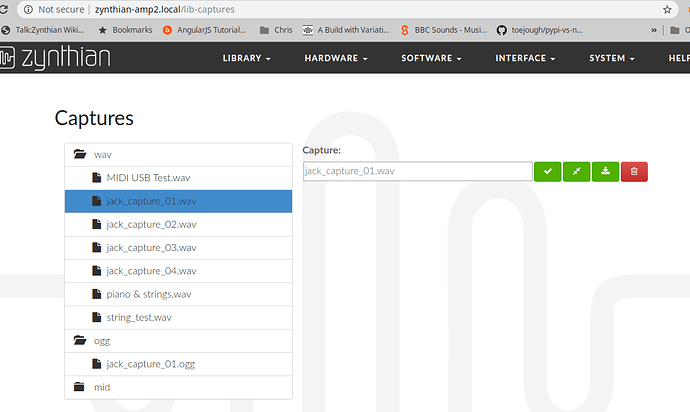This screenshot has height=412, width=690.
Task: Click the Not secure site info icon
Action: 29,9
